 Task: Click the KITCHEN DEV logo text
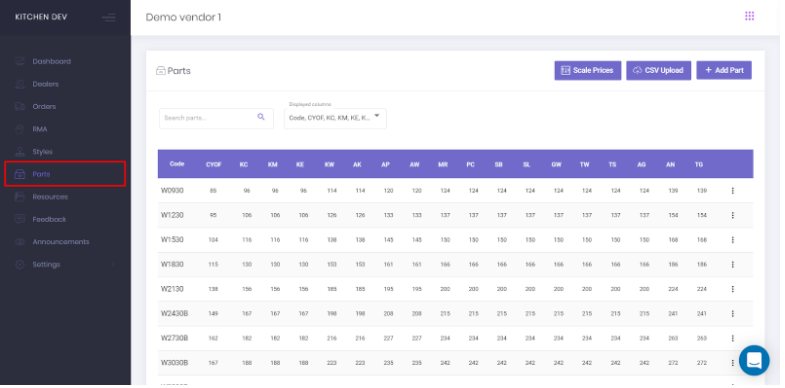[x=41, y=17]
